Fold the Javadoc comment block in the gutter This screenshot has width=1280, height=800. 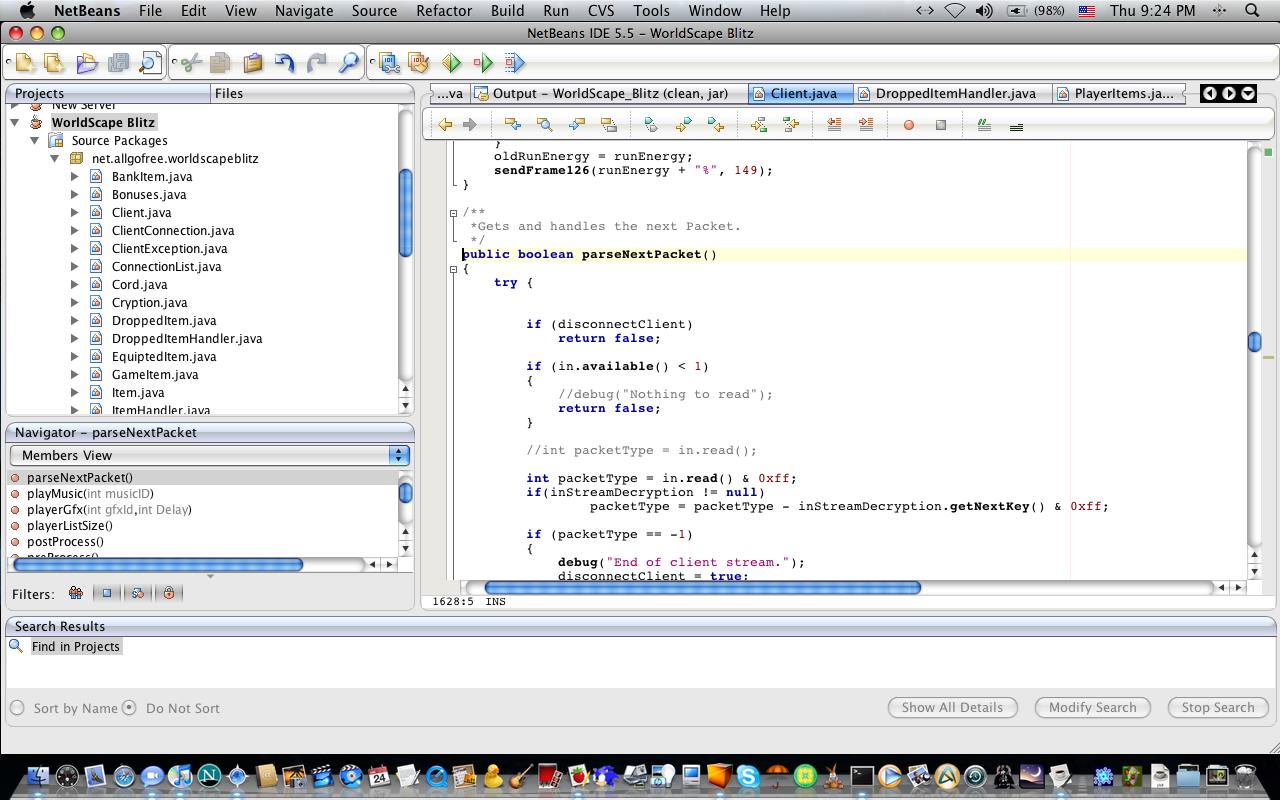453,213
